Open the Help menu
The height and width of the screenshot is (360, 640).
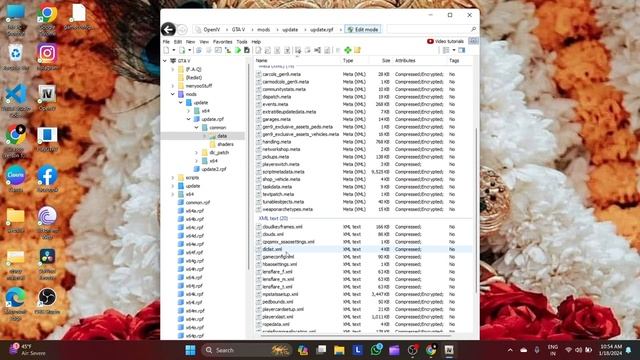click(x=256, y=42)
